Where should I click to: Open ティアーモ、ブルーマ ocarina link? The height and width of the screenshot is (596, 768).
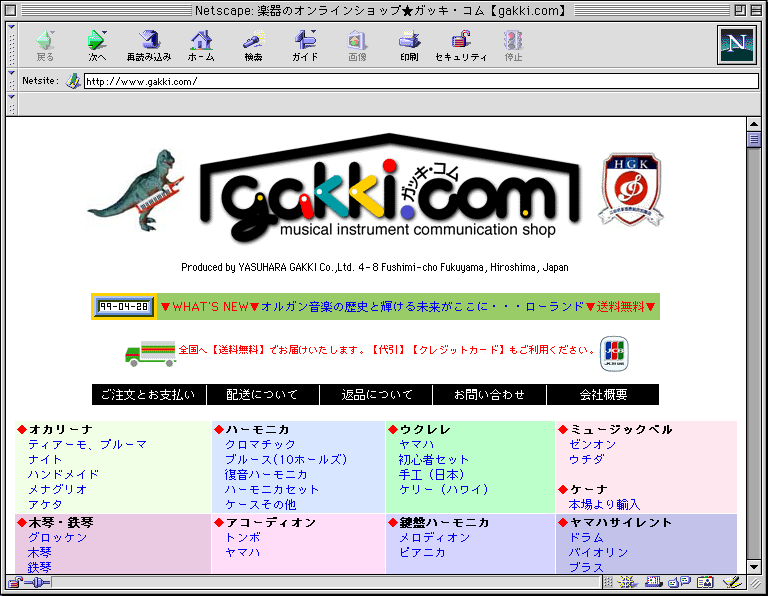coord(88,445)
